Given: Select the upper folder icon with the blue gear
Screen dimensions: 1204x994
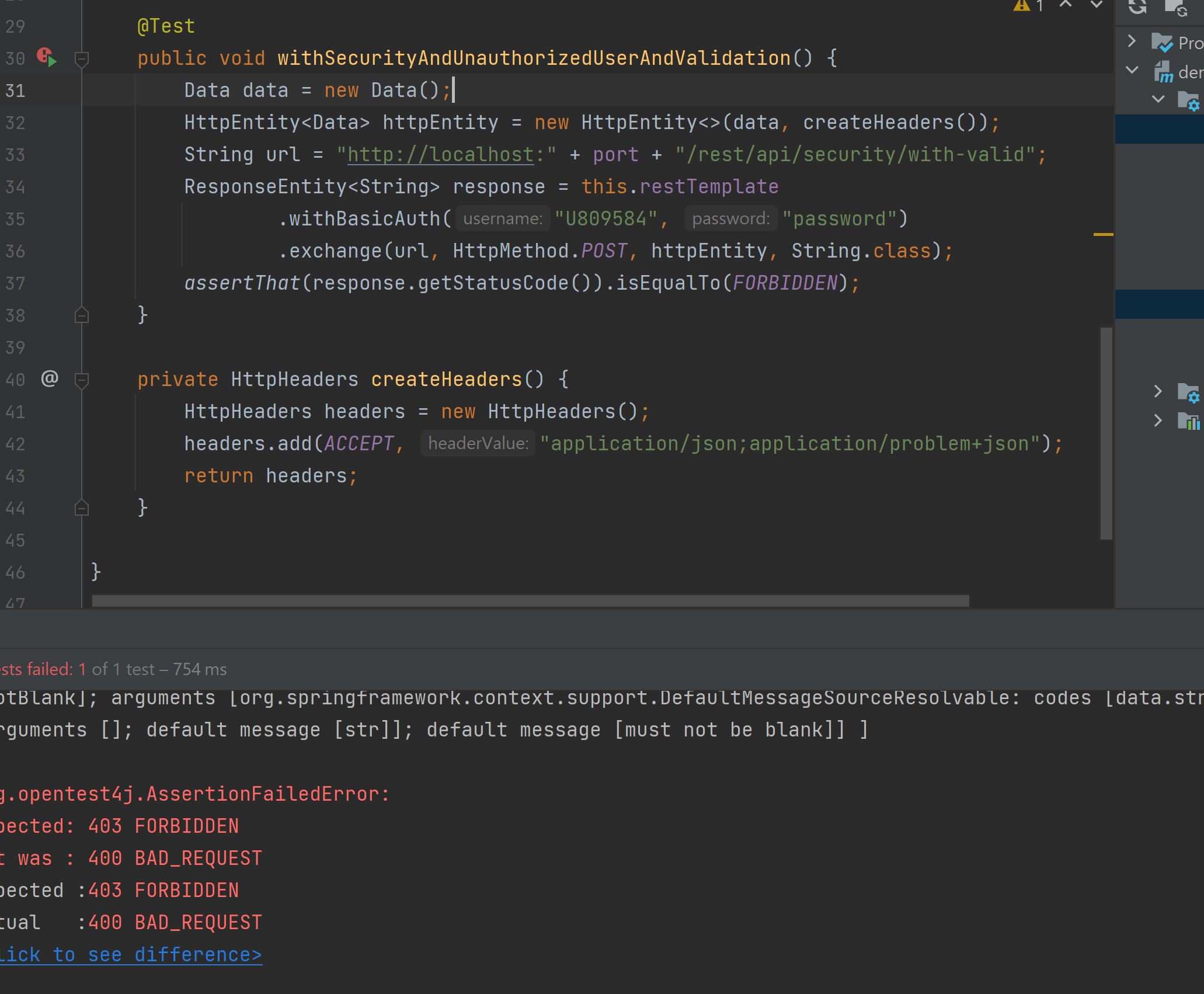Looking at the screenshot, I should click(1188, 101).
